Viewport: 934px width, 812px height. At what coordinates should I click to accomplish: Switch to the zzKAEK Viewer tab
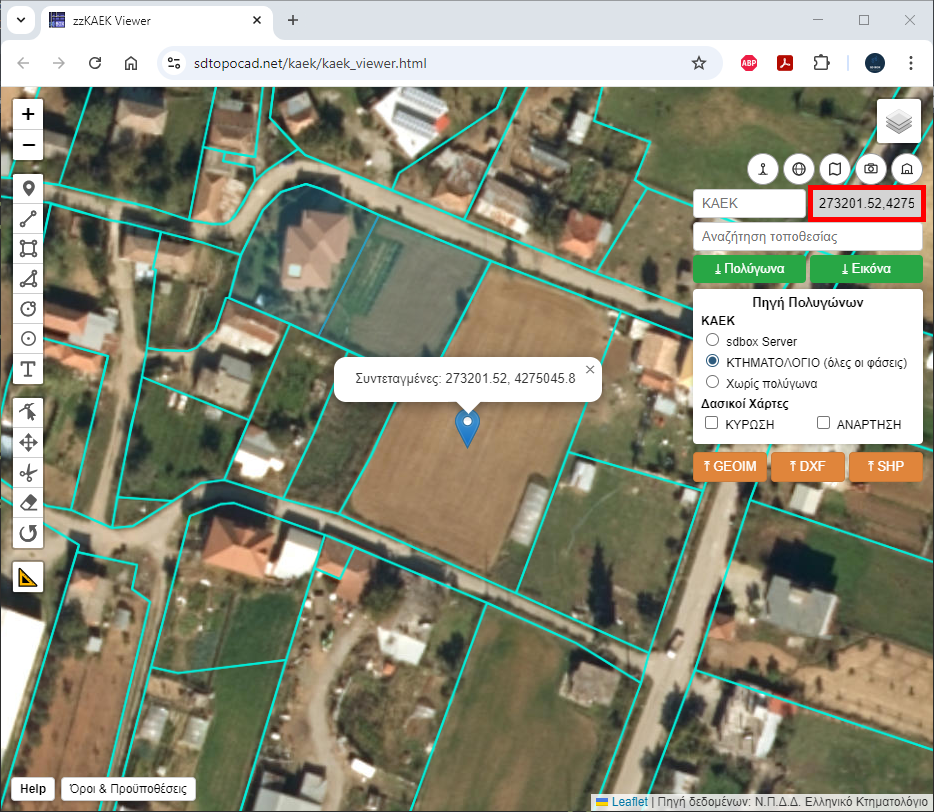pos(150,20)
